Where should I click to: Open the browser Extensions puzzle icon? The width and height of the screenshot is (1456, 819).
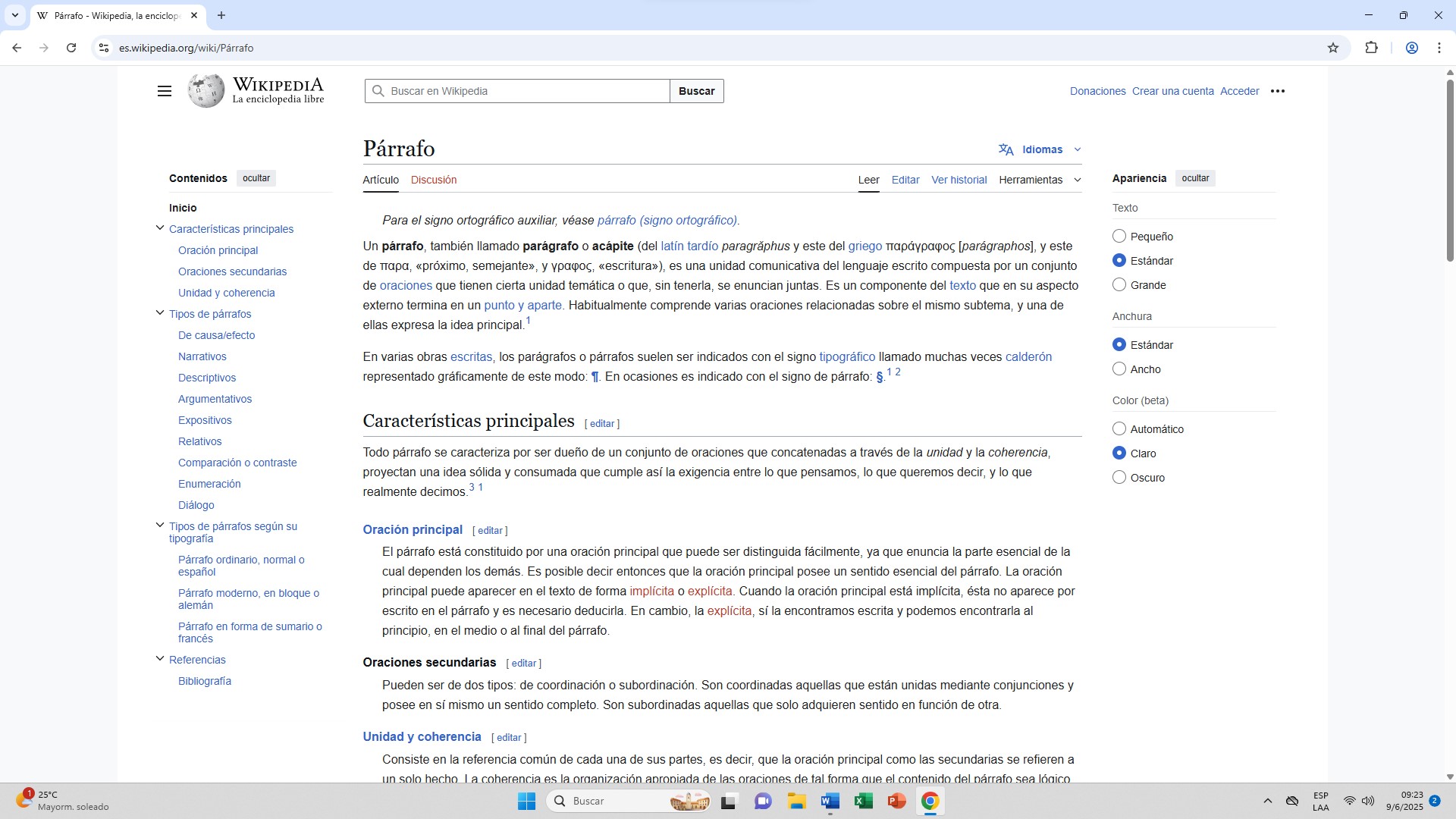pos(1371,48)
